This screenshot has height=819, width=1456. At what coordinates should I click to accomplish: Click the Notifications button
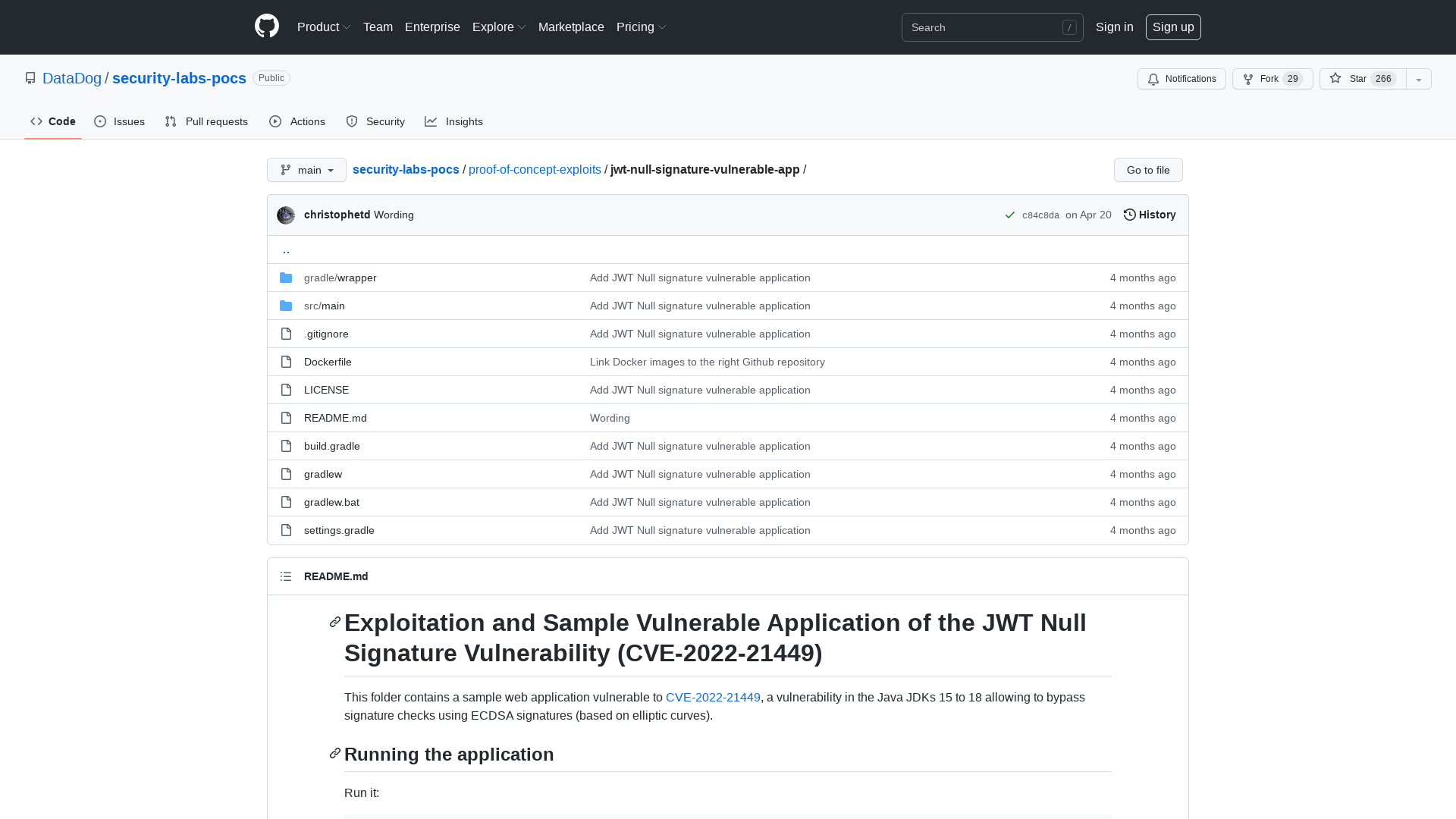coord(1181,79)
